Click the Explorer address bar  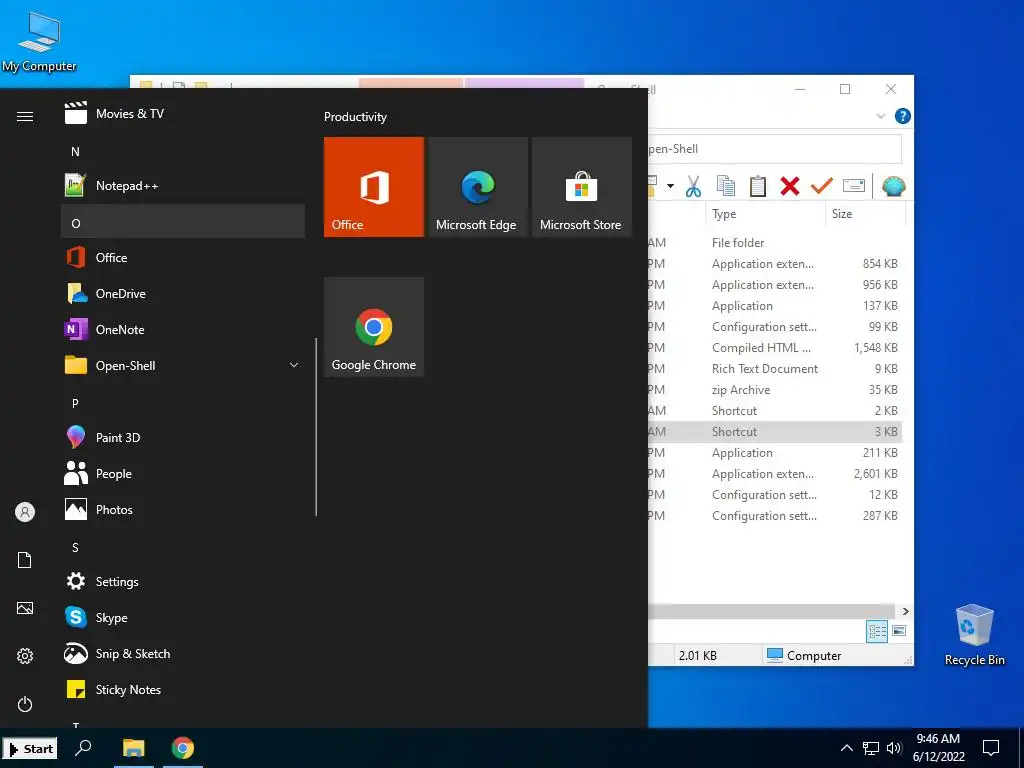[x=775, y=149]
